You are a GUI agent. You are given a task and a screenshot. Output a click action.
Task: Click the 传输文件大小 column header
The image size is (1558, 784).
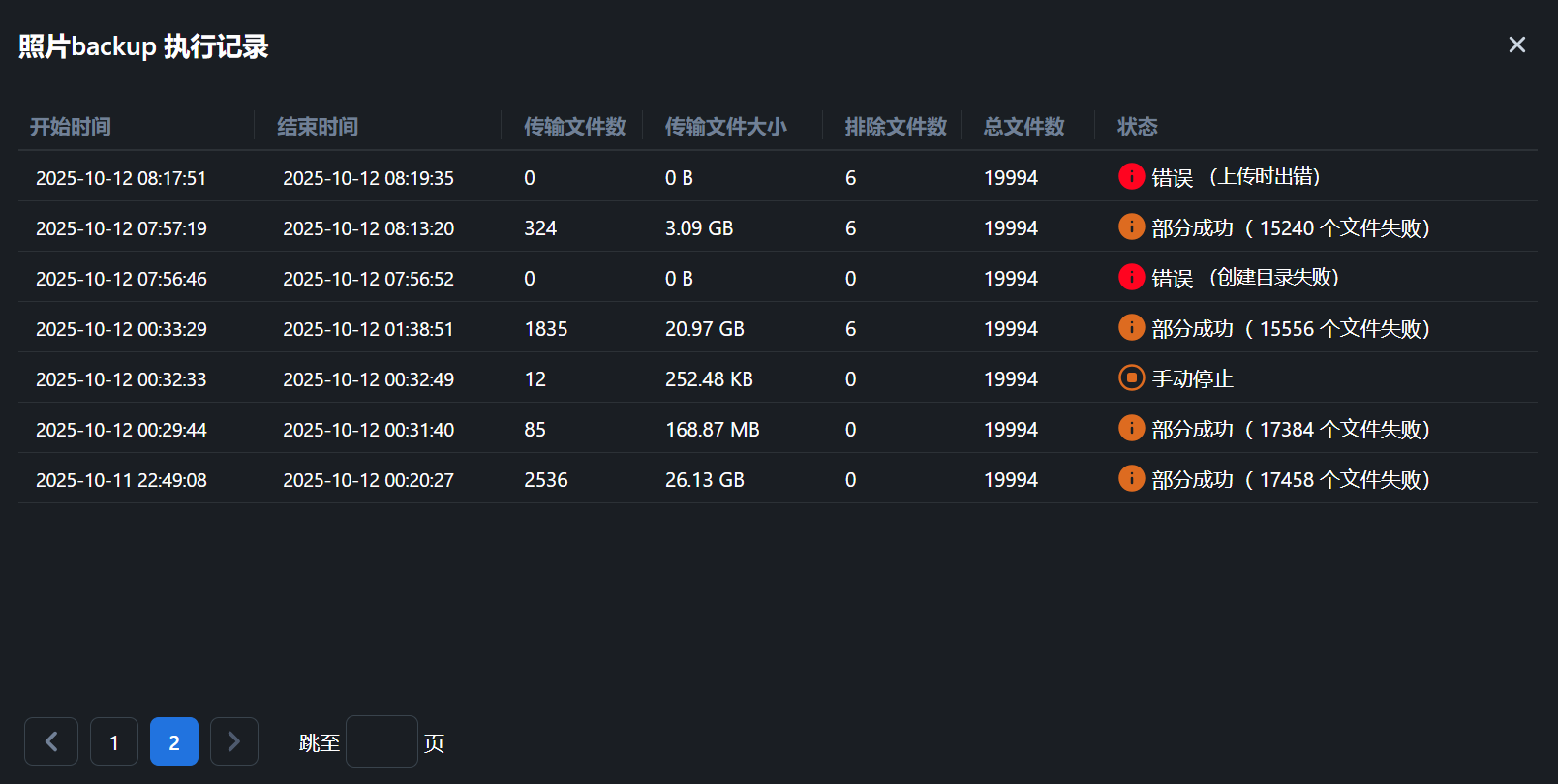pos(725,127)
